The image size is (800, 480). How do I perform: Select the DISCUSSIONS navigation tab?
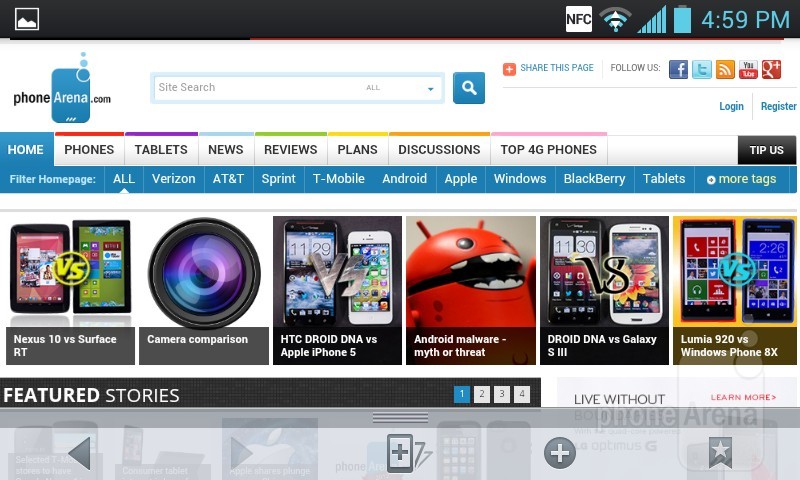439,149
